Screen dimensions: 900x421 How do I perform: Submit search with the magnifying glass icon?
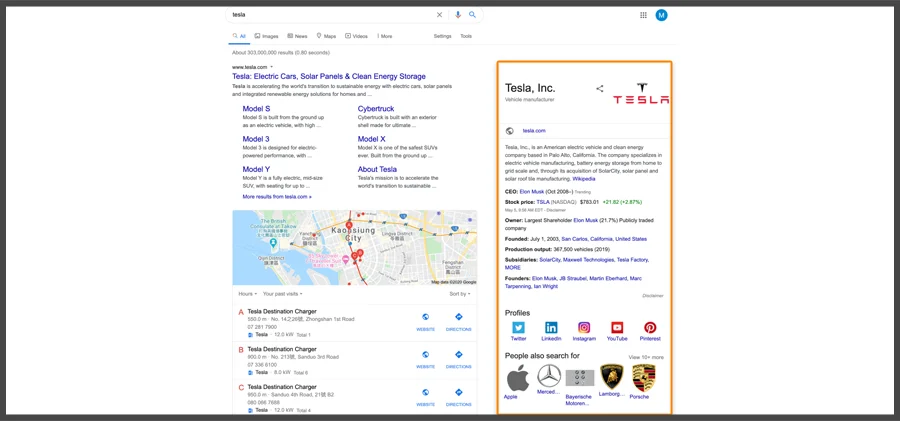click(472, 15)
